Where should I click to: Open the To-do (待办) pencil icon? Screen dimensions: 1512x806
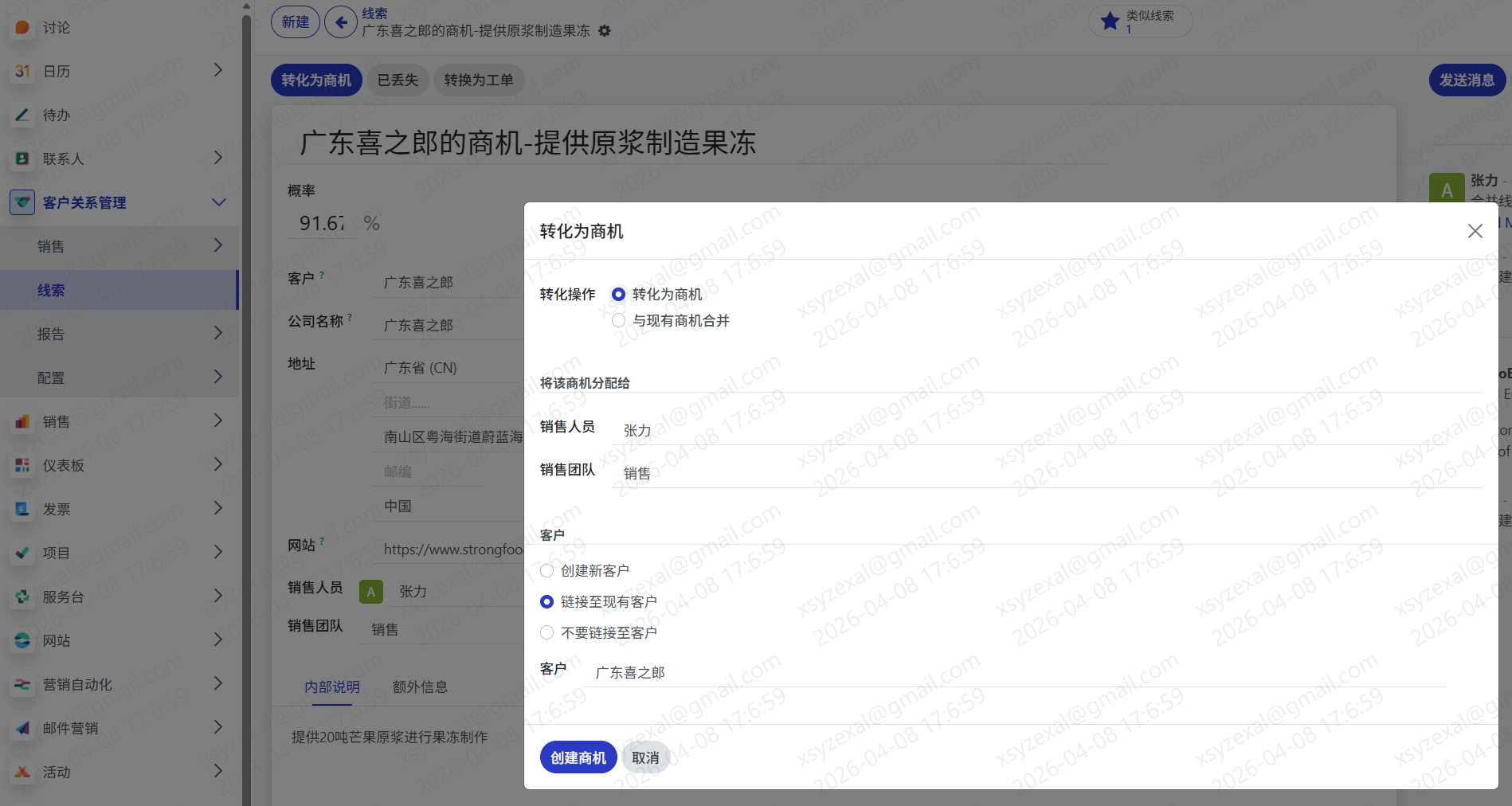[22, 115]
